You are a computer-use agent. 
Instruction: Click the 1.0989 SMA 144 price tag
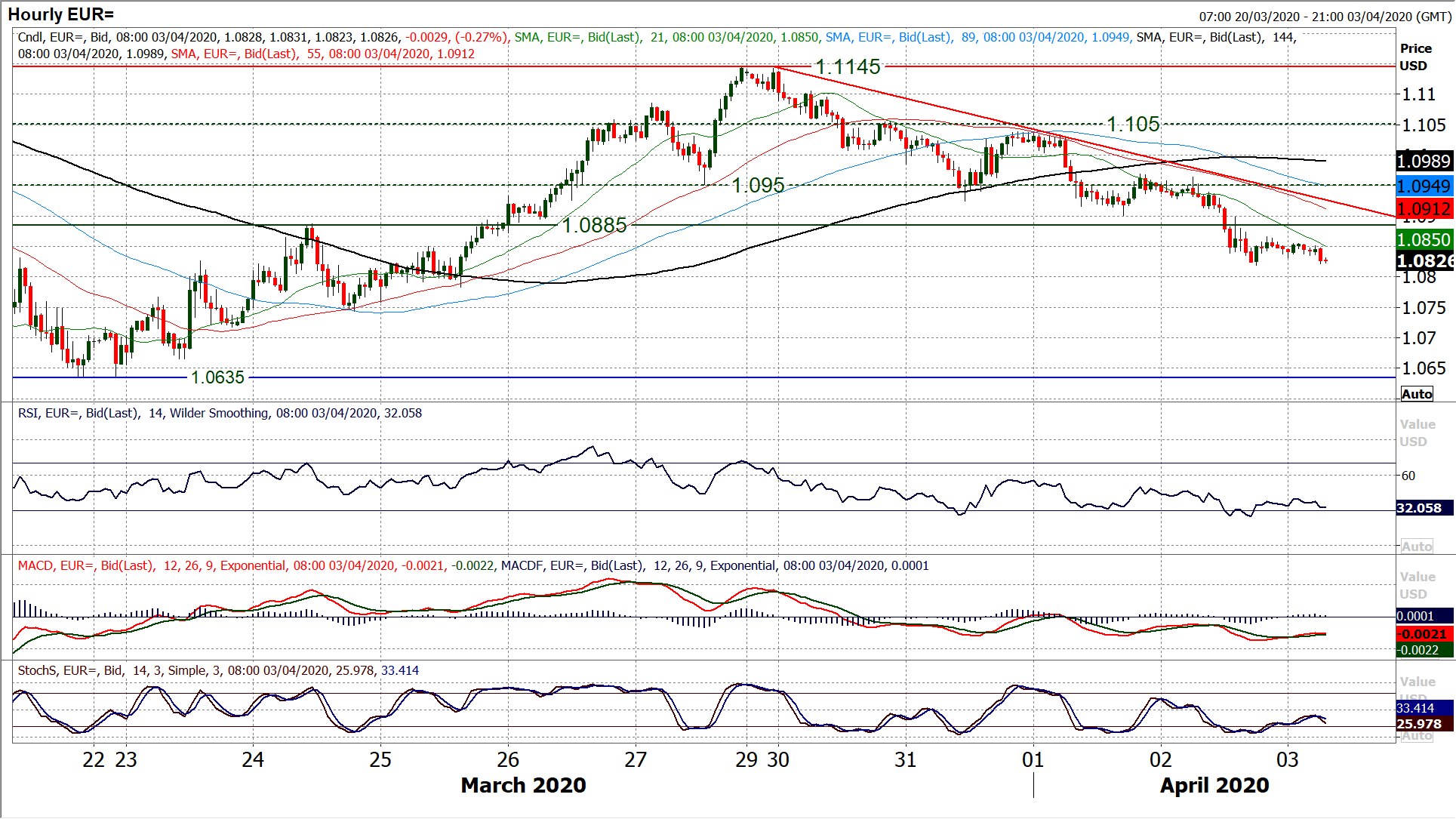pos(1424,161)
